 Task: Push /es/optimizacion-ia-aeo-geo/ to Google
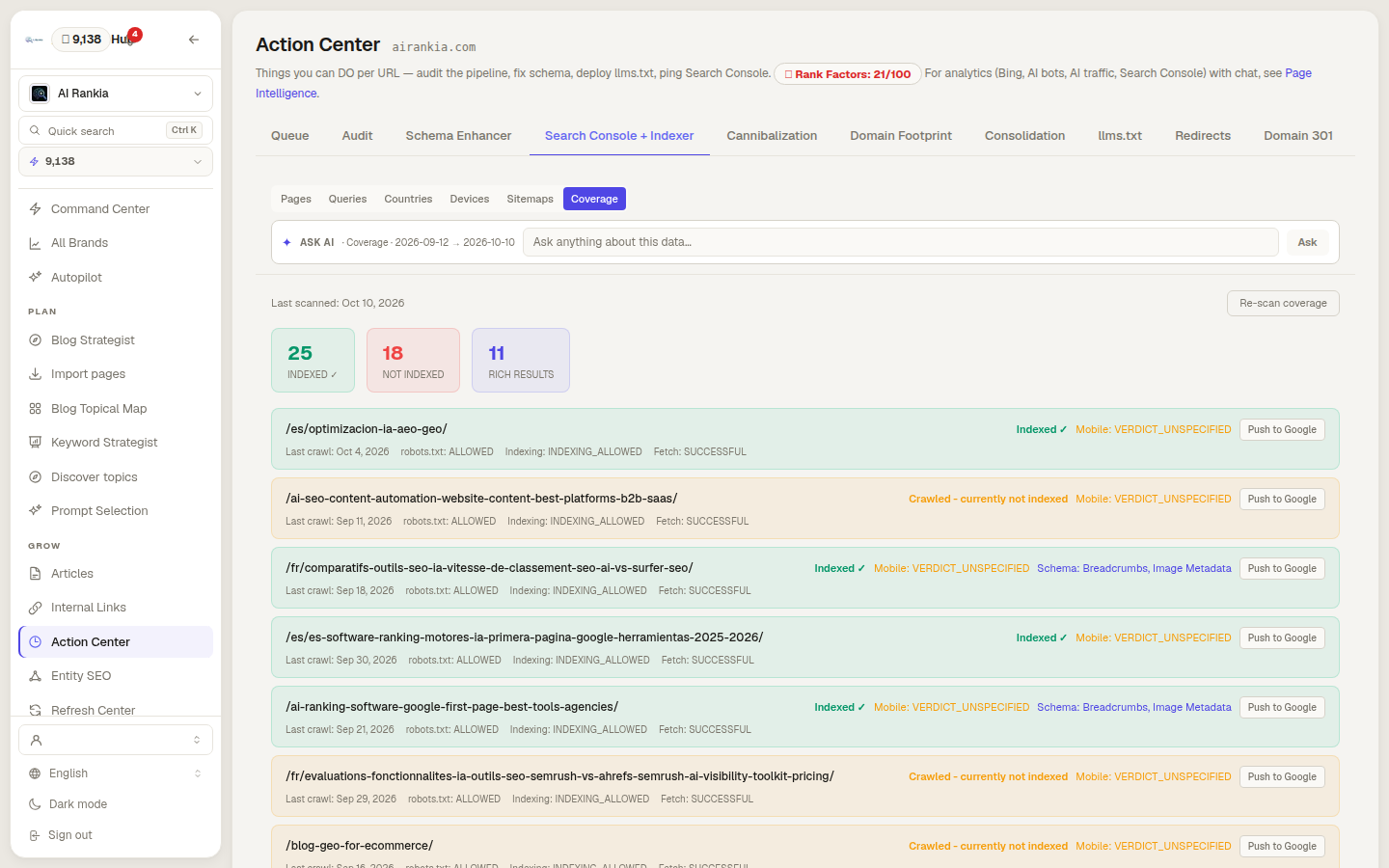1282,430
